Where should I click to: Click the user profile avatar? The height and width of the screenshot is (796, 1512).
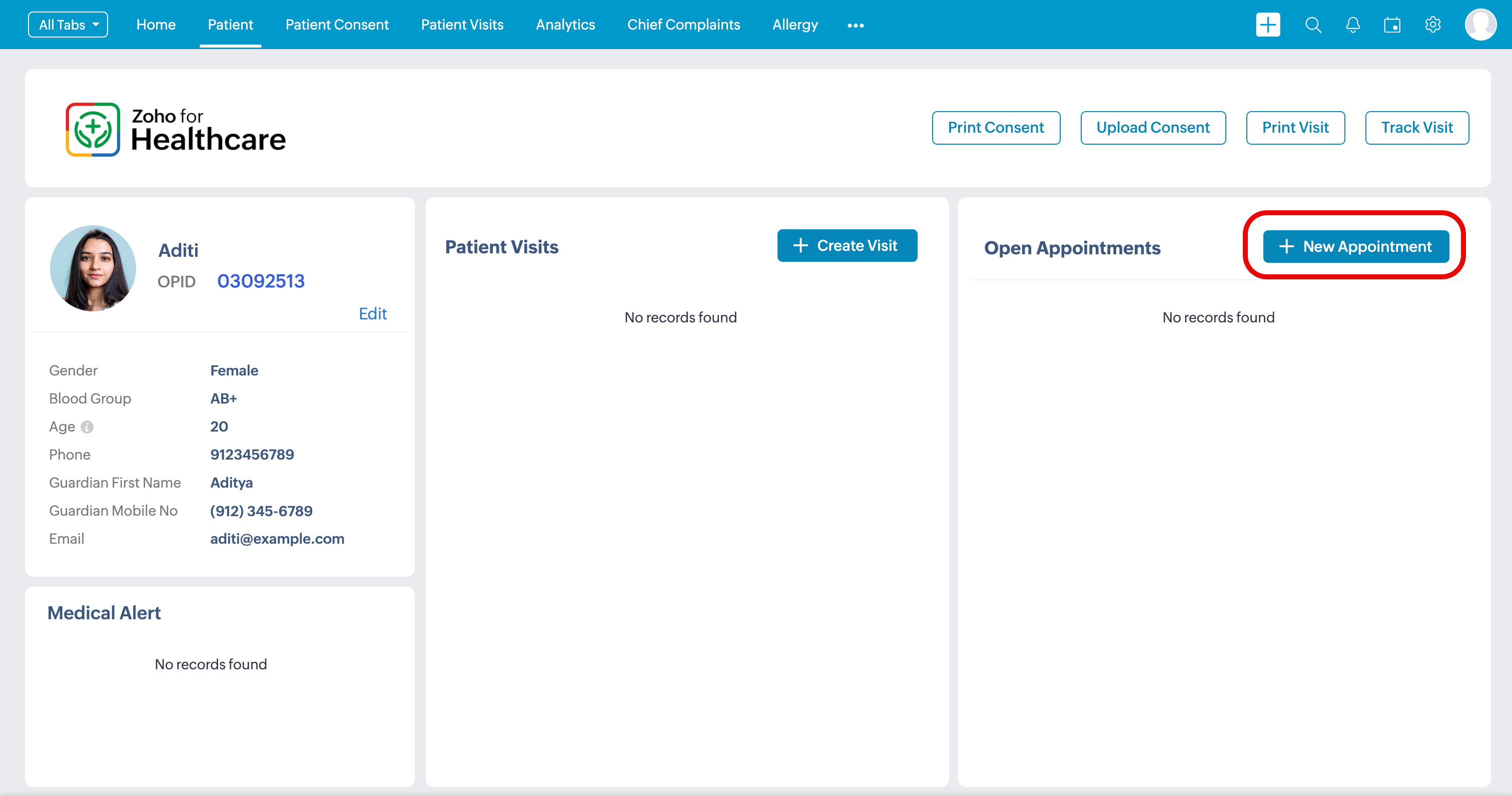point(1480,25)
